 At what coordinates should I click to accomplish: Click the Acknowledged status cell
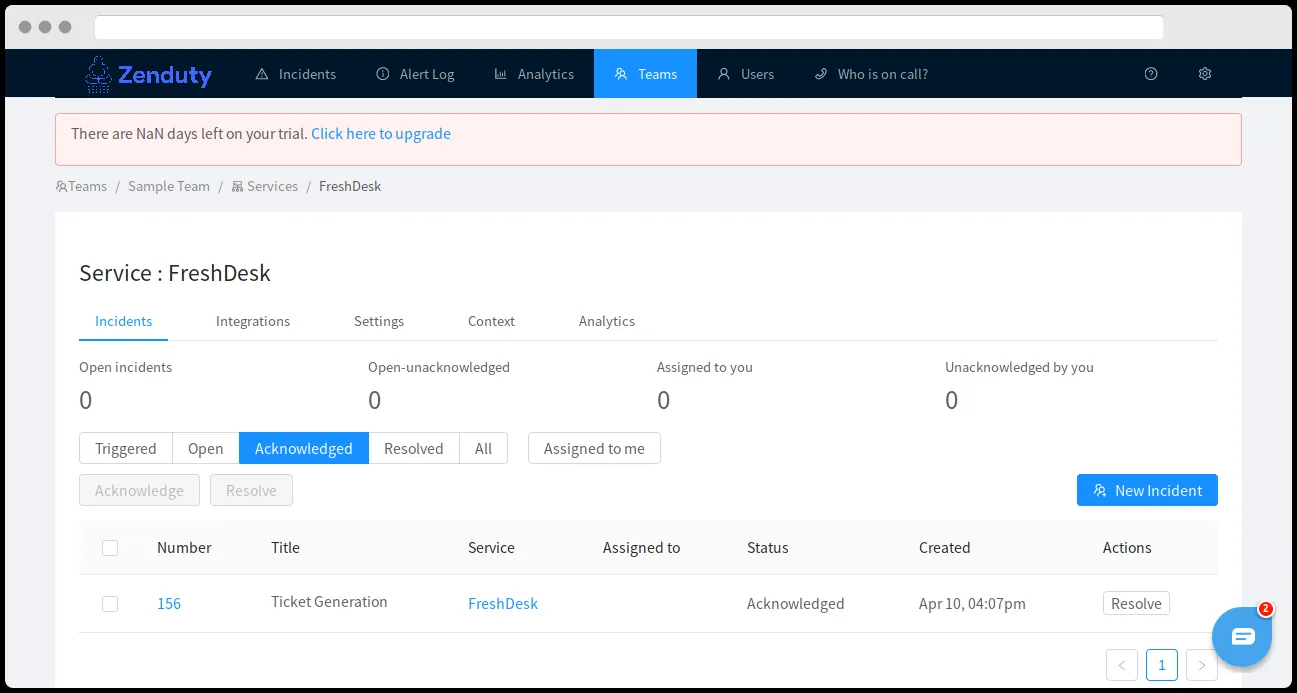796,604
